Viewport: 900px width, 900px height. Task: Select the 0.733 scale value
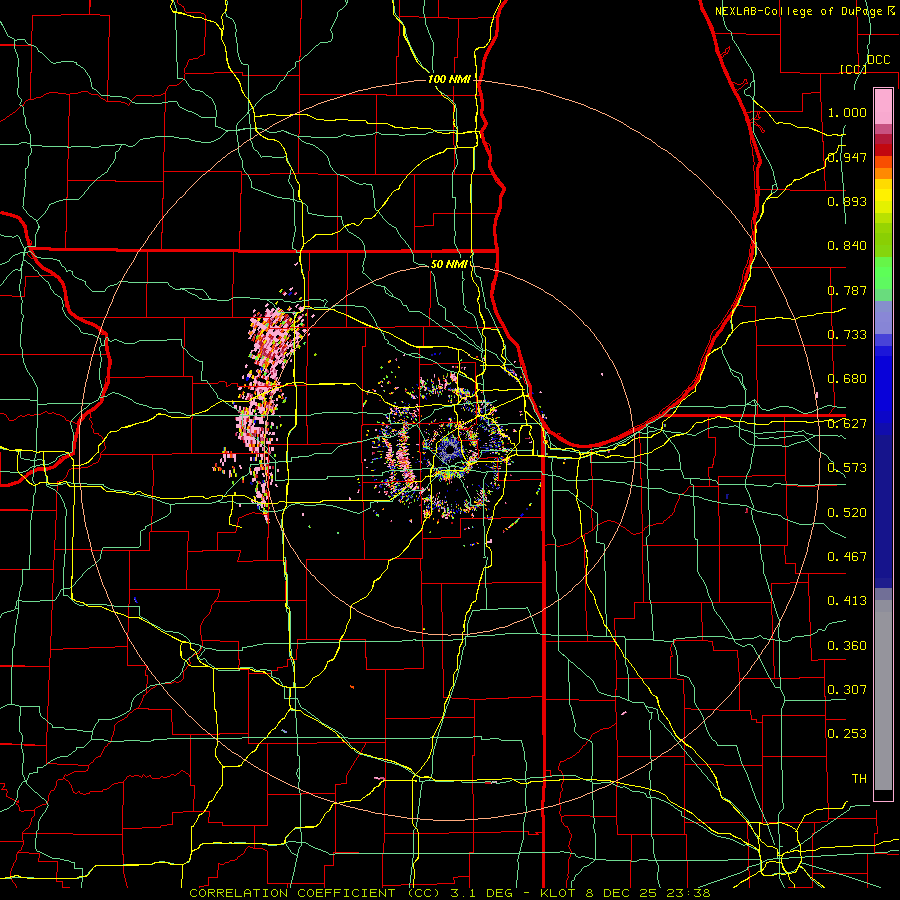coord(847,335)
